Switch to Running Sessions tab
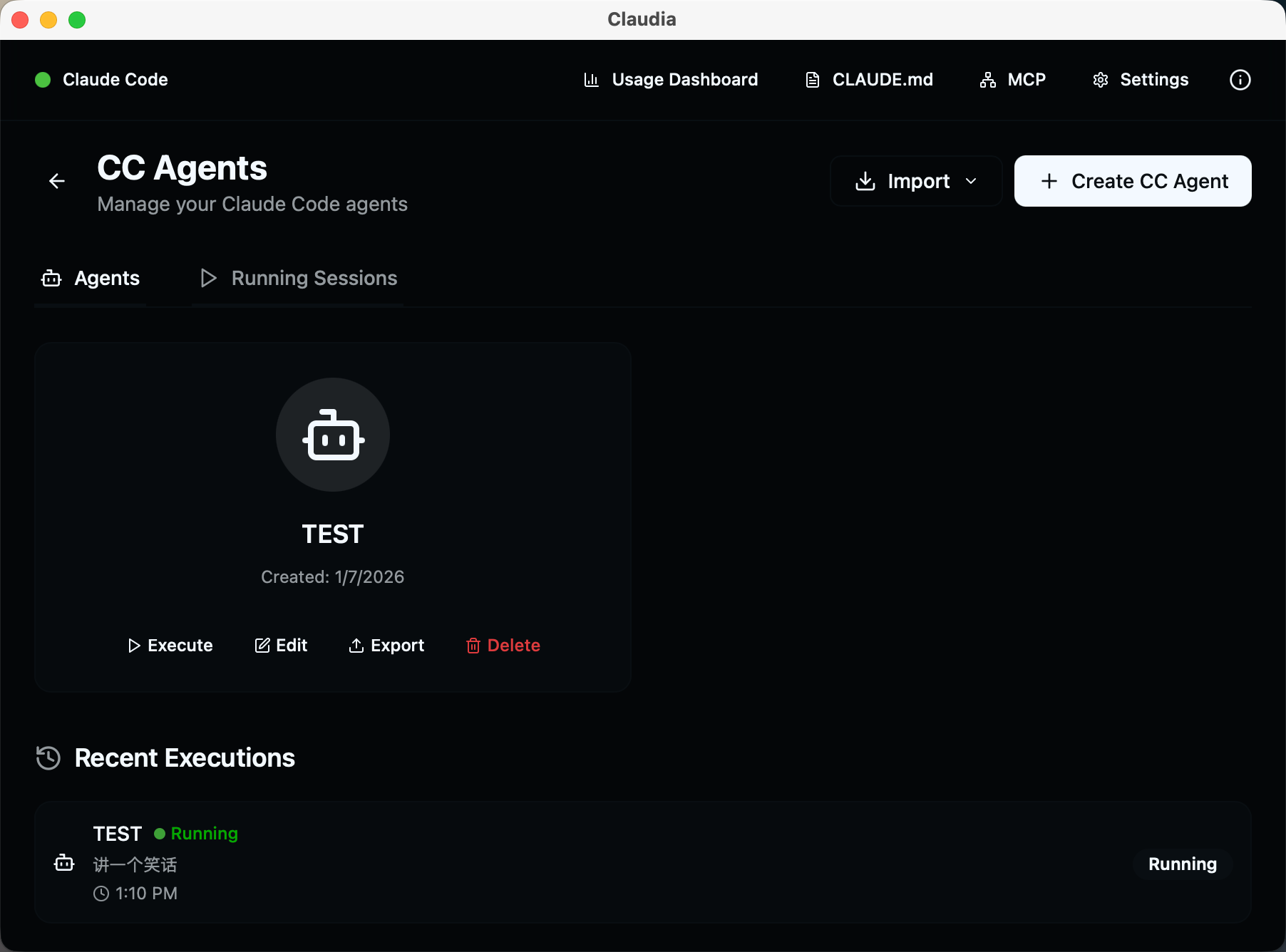Image resolution: width=1286 pixels, height=952 pixels. pos(298,278)
